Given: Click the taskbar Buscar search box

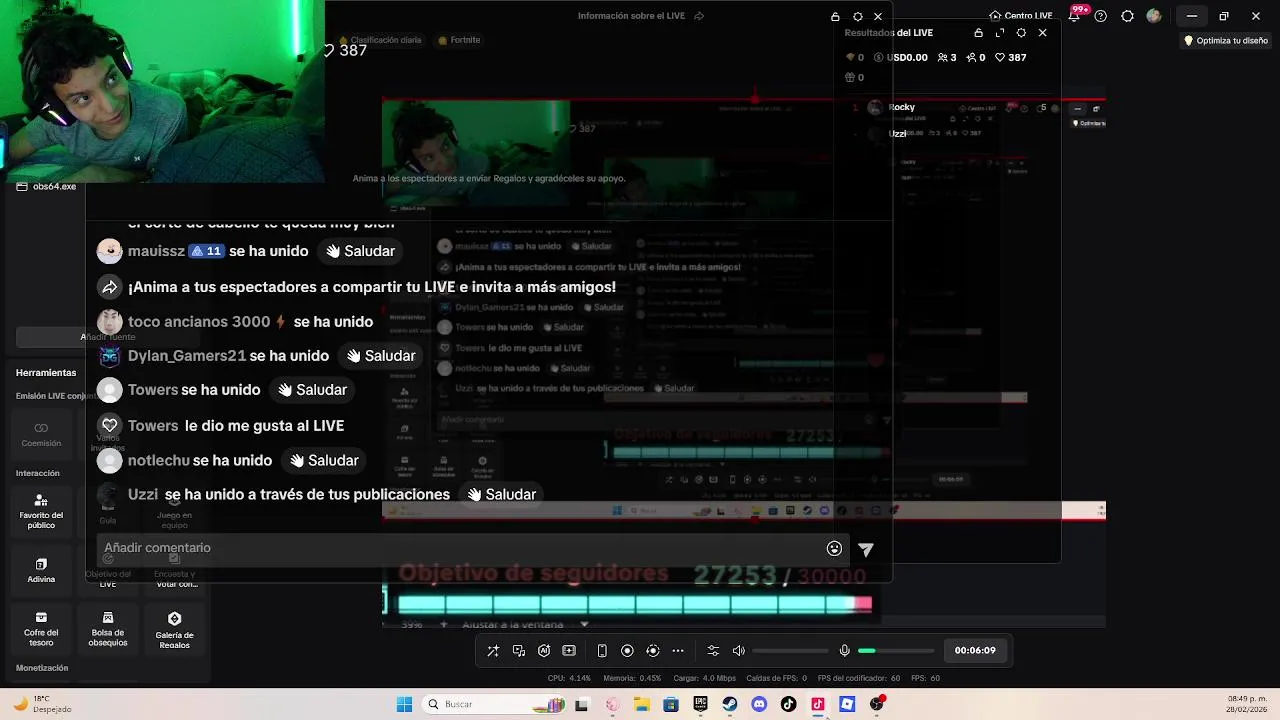Looking at the screenshot, I should click(495, 704).
